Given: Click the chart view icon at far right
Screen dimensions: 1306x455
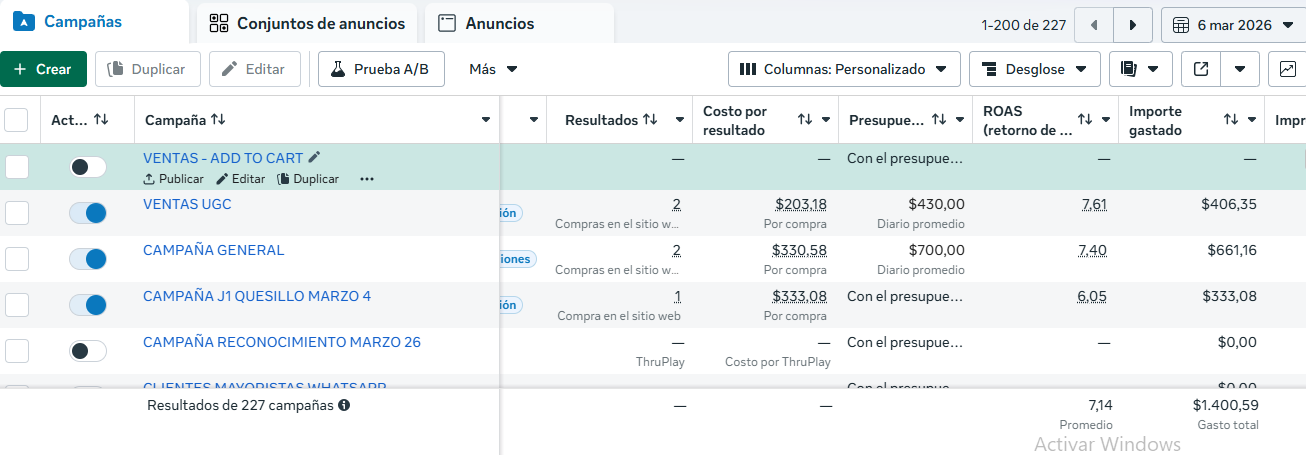Looking at the screenshot, I should tap(1286, 69).
